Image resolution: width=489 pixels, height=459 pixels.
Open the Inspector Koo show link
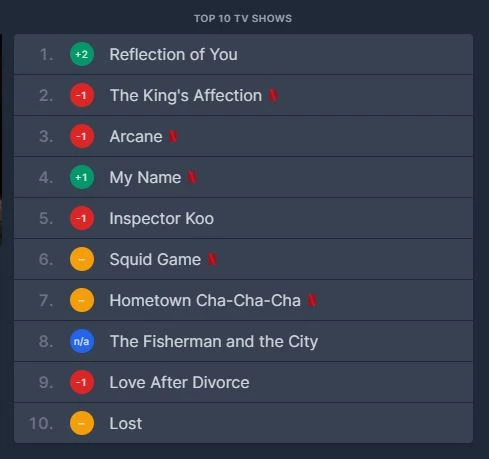162,218
